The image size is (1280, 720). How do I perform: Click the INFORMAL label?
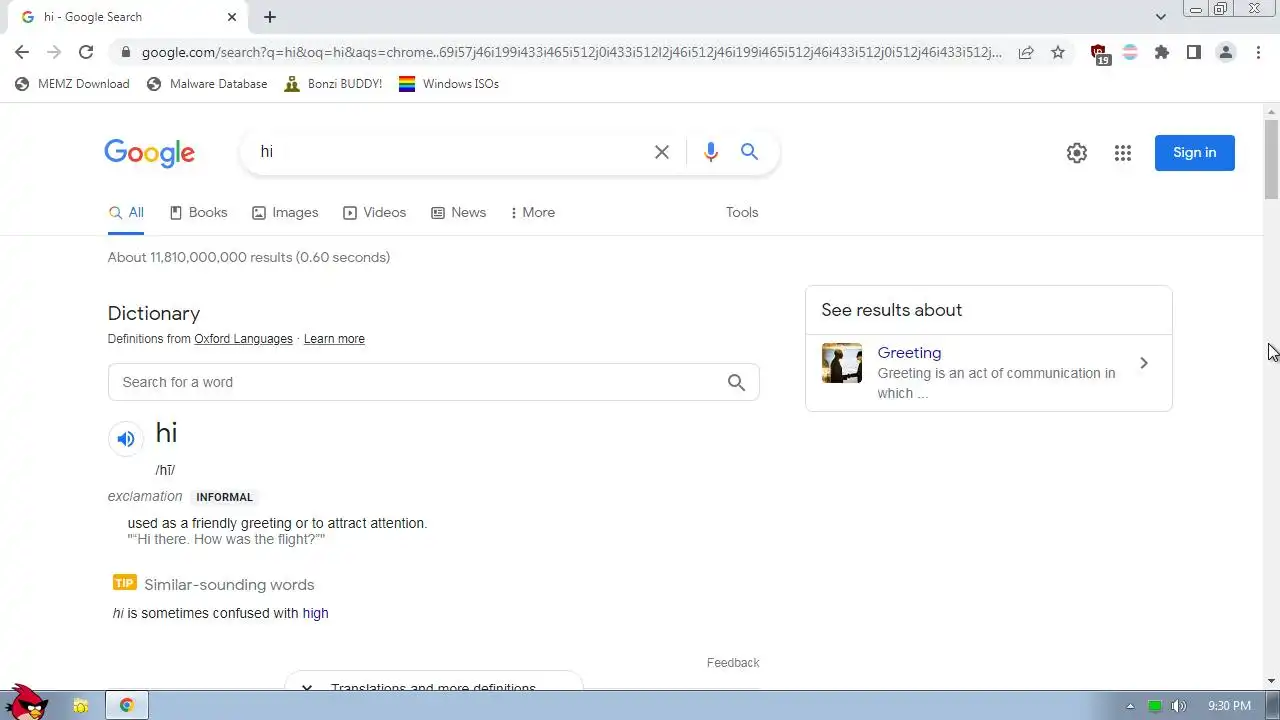pyautogui.click(x=225, y=497)
